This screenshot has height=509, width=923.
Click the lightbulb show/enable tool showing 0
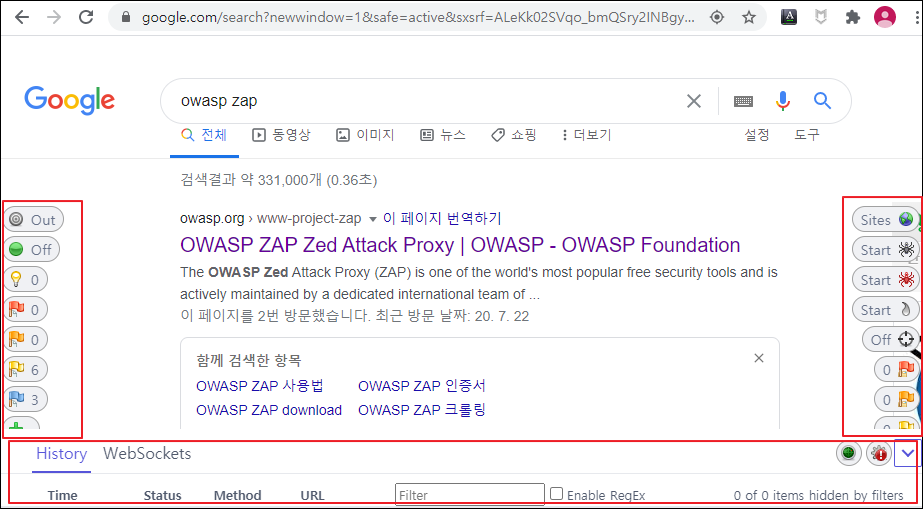26,280
